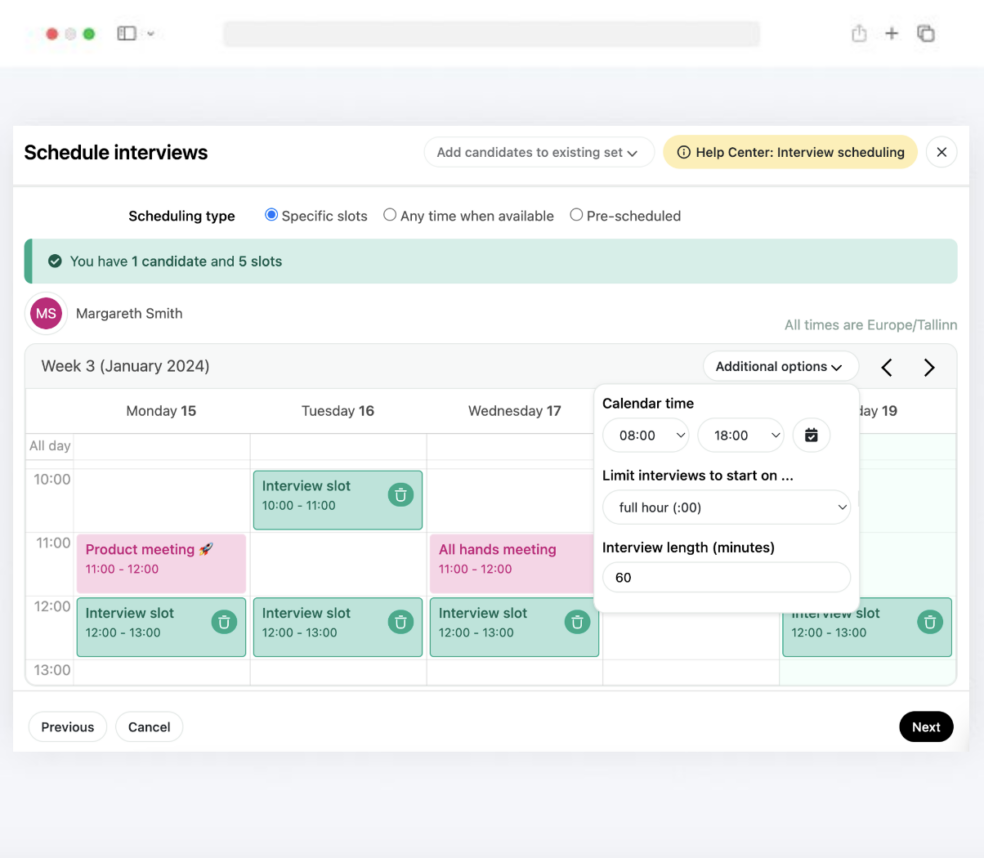Select the Specific slots scheduling type

(x=270, y=215)
